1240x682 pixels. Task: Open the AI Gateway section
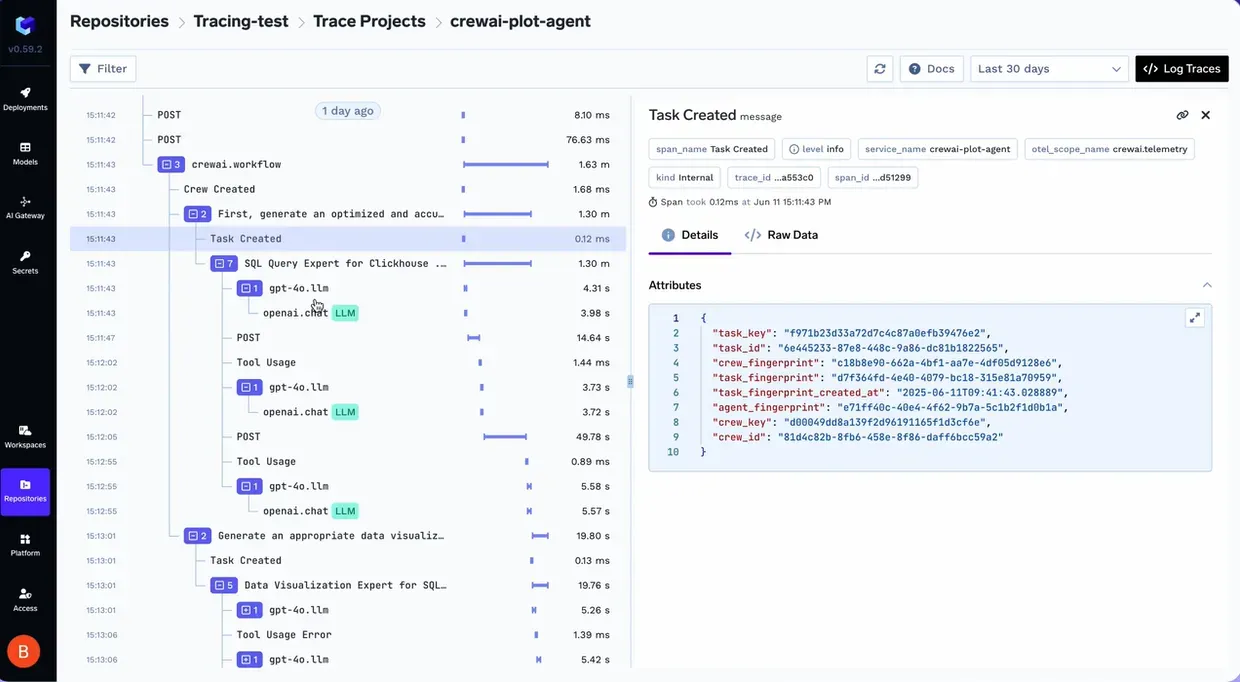coord(24,207)
